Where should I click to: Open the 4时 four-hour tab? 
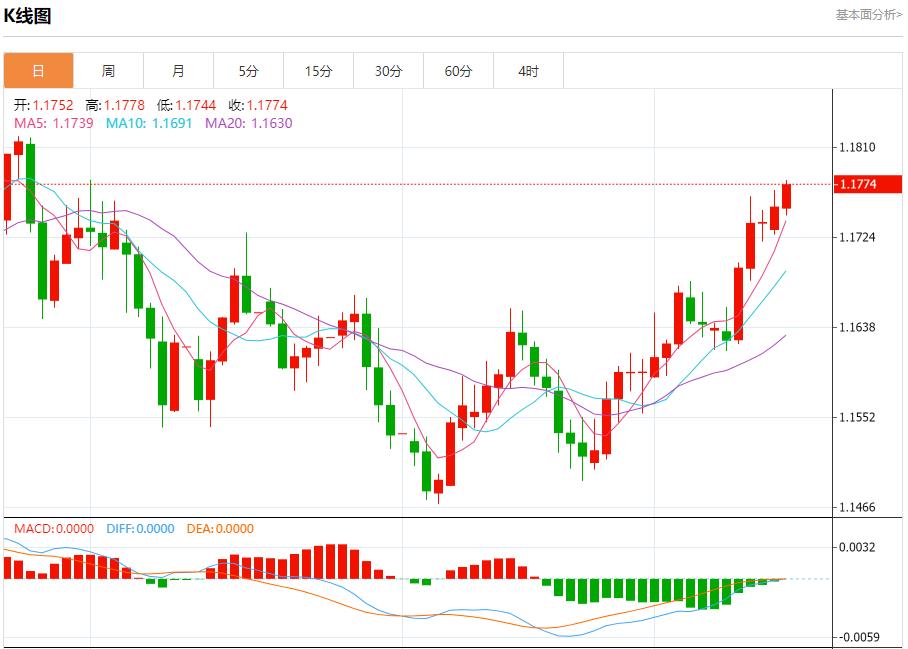(528, 71)
